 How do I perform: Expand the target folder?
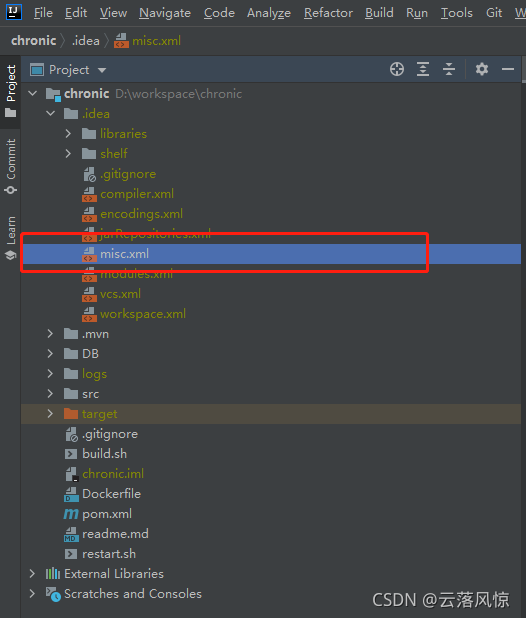tap(50, 414)
